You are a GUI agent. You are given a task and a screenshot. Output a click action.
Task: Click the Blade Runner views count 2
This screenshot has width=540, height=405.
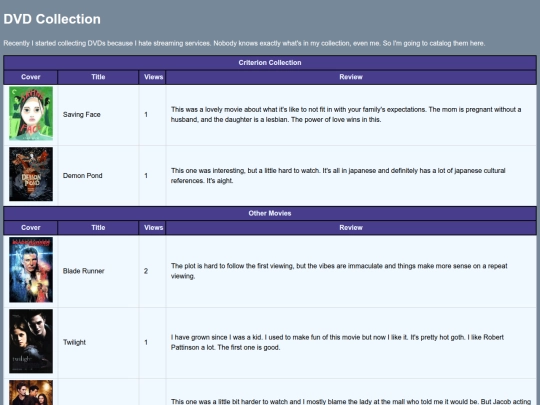click(146, 271)
